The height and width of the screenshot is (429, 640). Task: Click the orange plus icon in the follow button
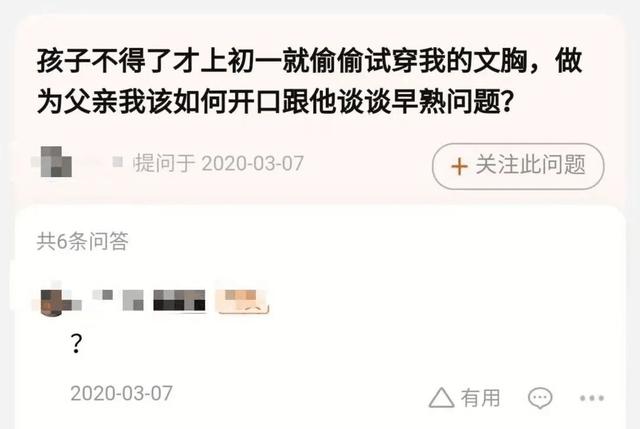pos(459,167)
